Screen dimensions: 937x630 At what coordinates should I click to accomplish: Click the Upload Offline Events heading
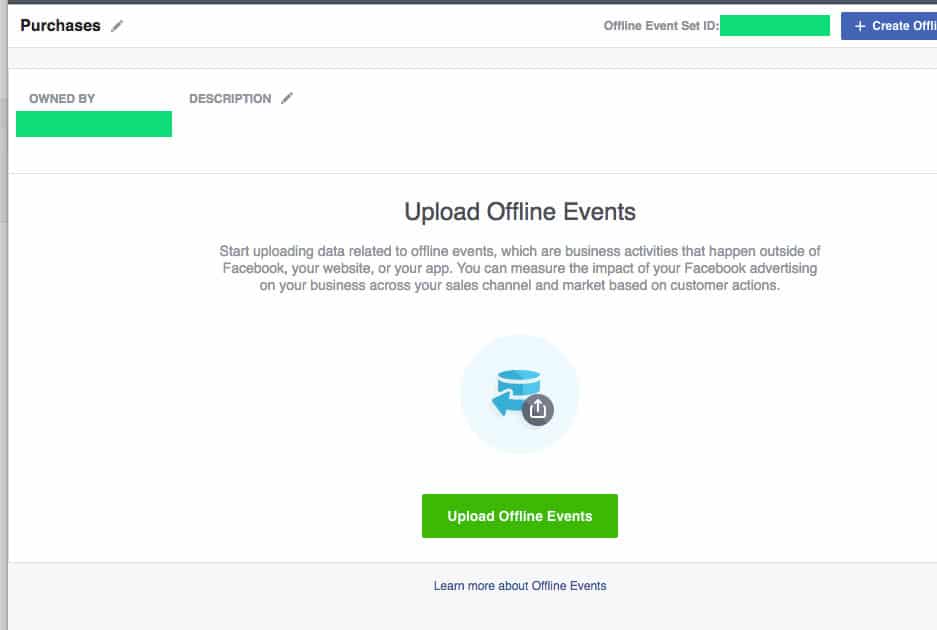coord(520,212)
